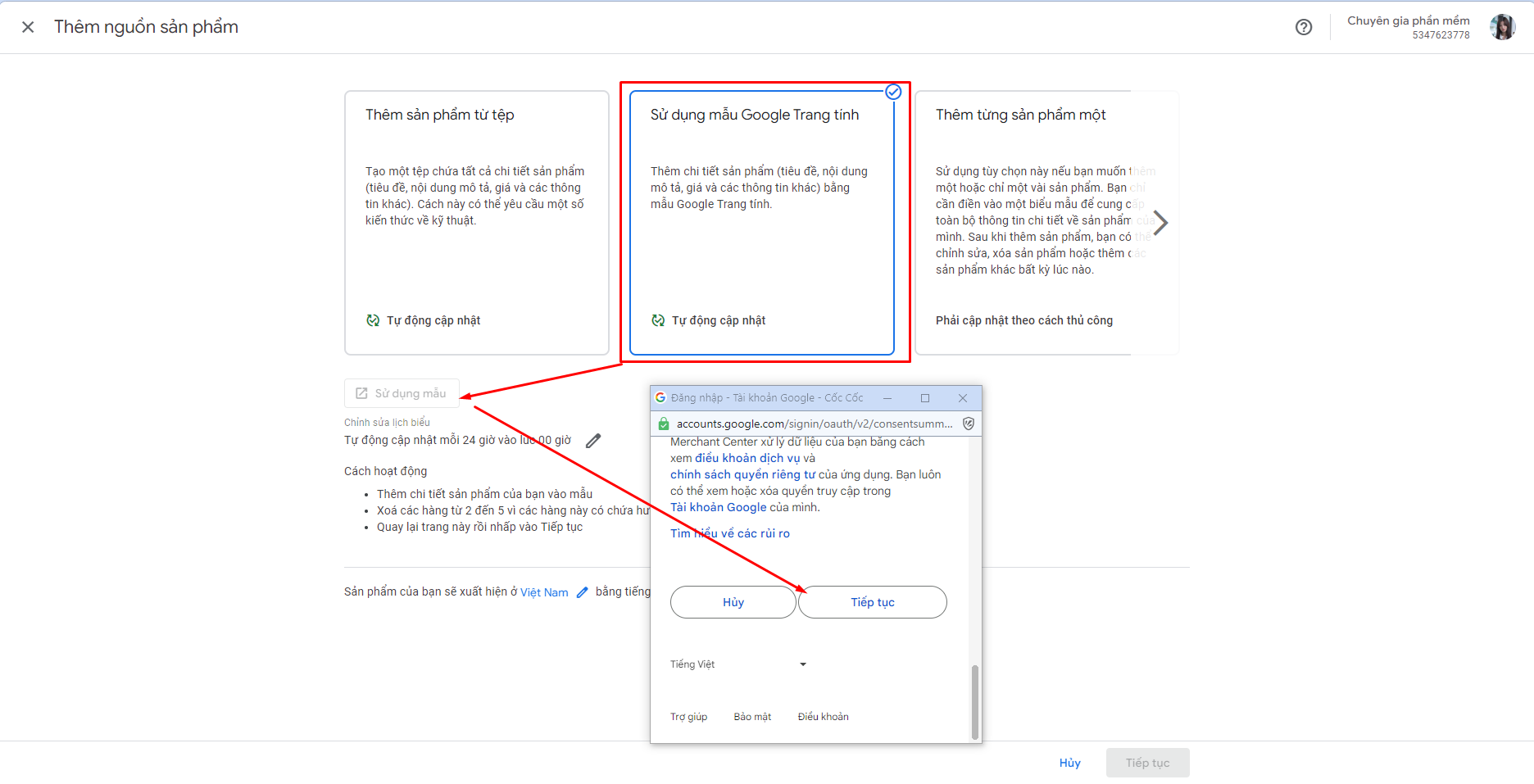Screen dimensions: 1534x784
Task: Open the điều khoản dịch vụ link
Action: pos(747,458)
